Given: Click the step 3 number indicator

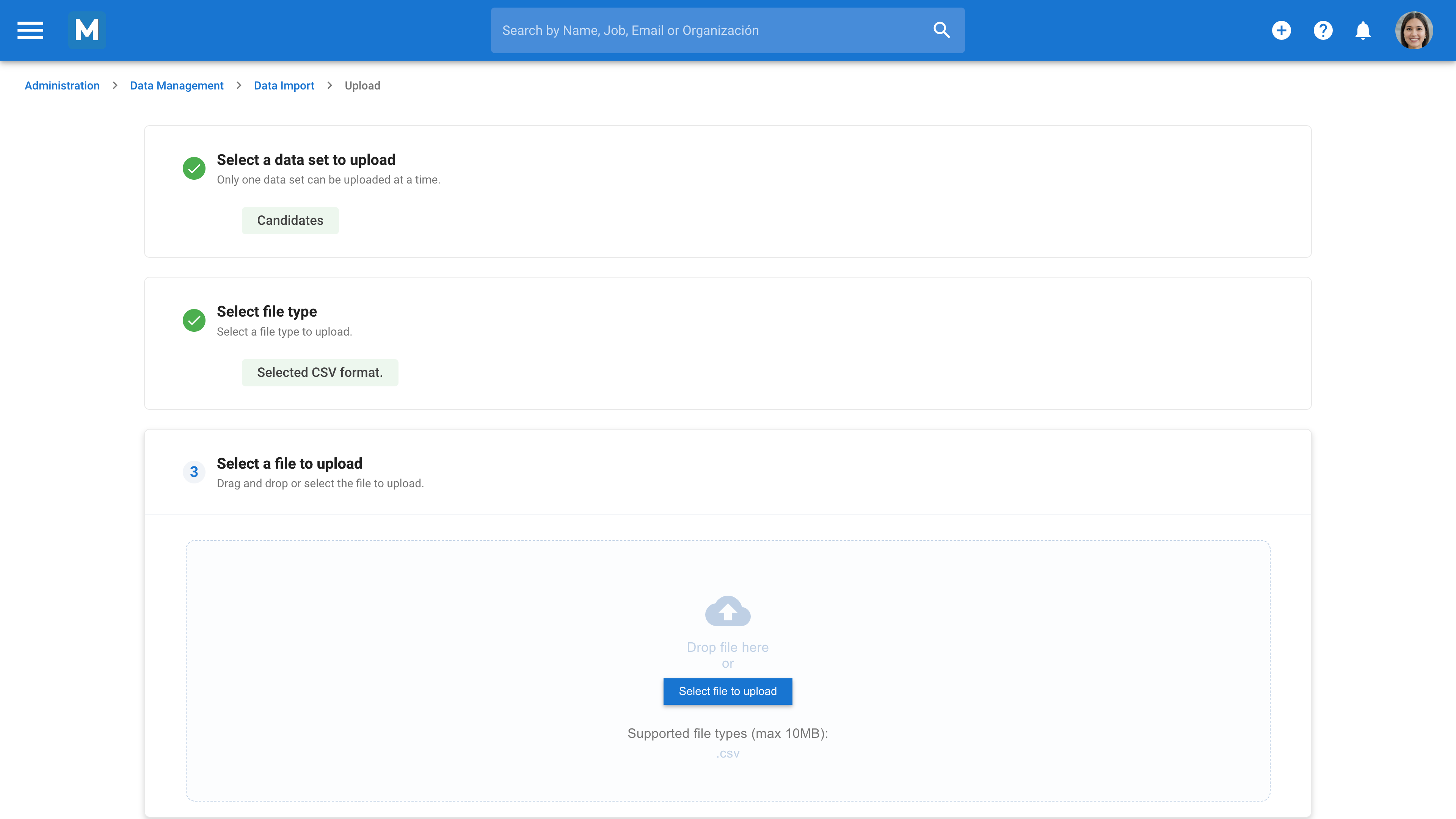Looking at the screenshot, I should (194, 471).
